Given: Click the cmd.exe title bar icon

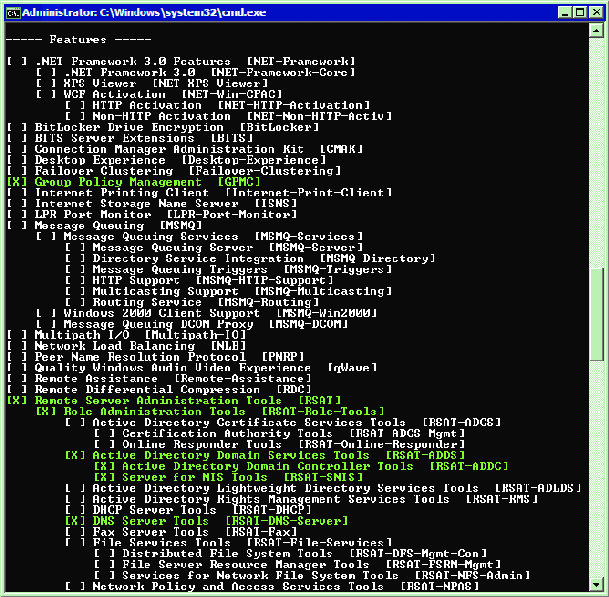Looking at the screenshot, I should (x=13, y=13).
